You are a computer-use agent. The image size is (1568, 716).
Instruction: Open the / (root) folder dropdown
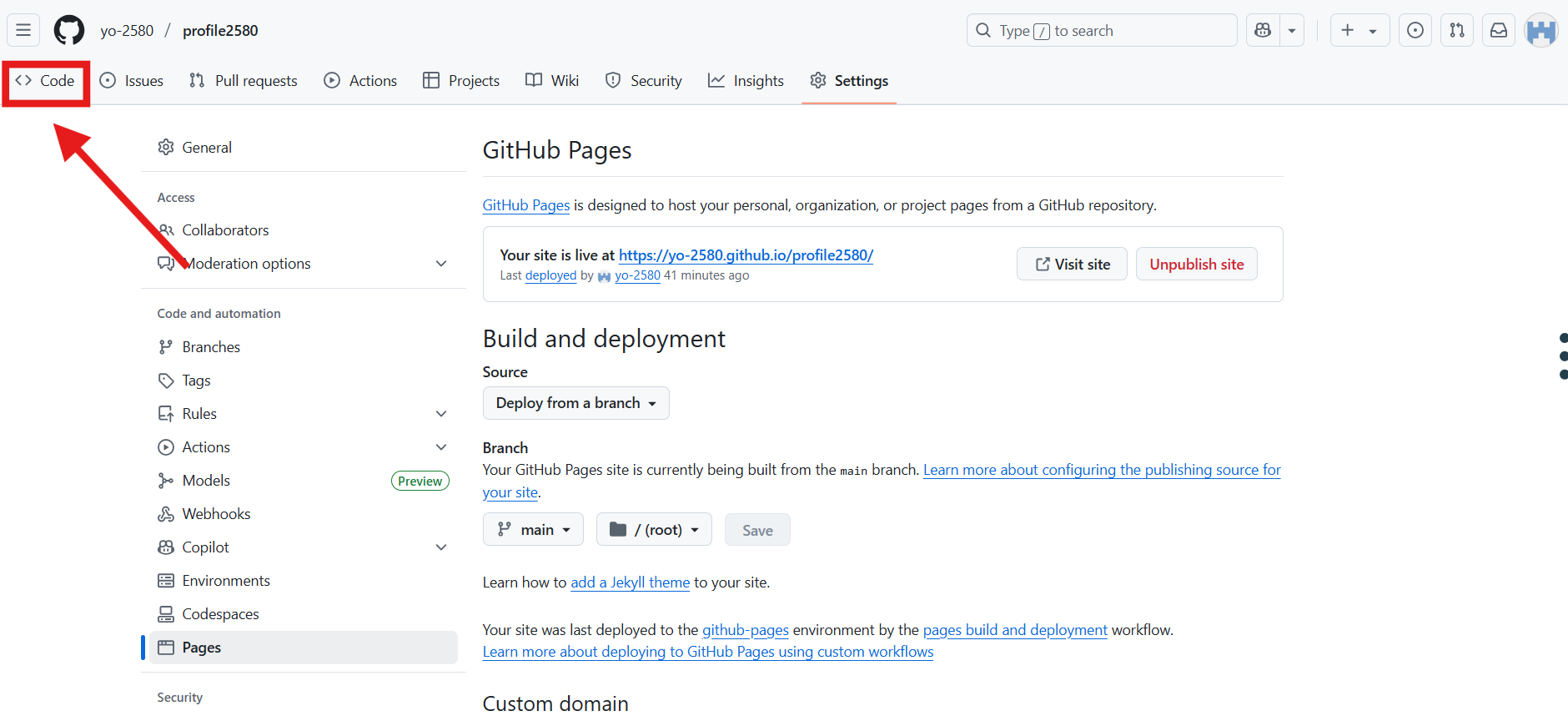[654, 529]
